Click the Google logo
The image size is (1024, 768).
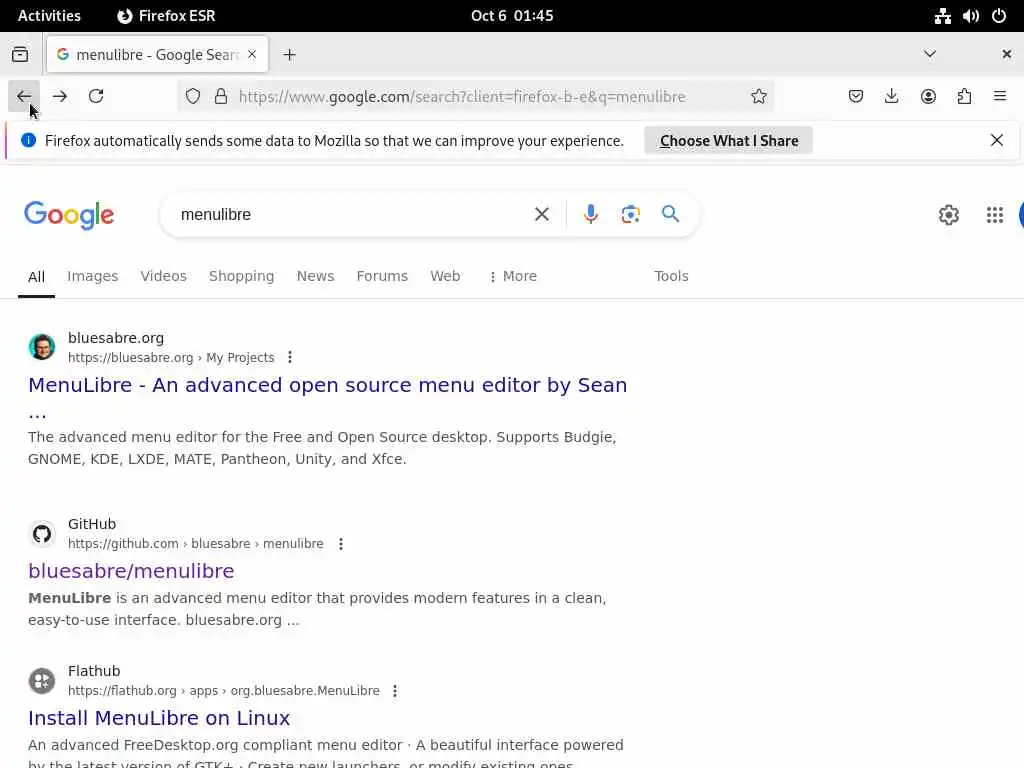pos(69,215)
